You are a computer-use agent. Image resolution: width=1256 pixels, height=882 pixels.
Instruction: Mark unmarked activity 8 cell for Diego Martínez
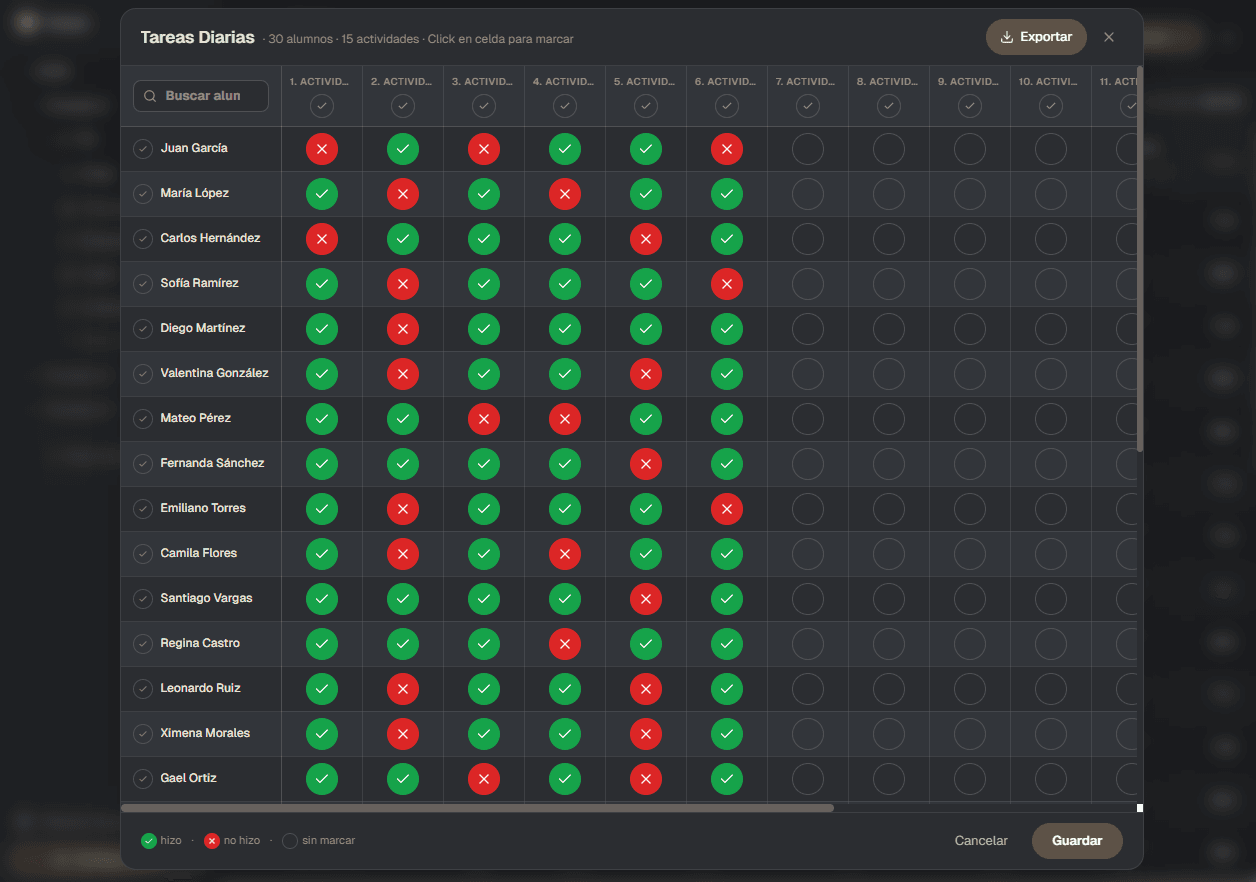click(889, 330)
